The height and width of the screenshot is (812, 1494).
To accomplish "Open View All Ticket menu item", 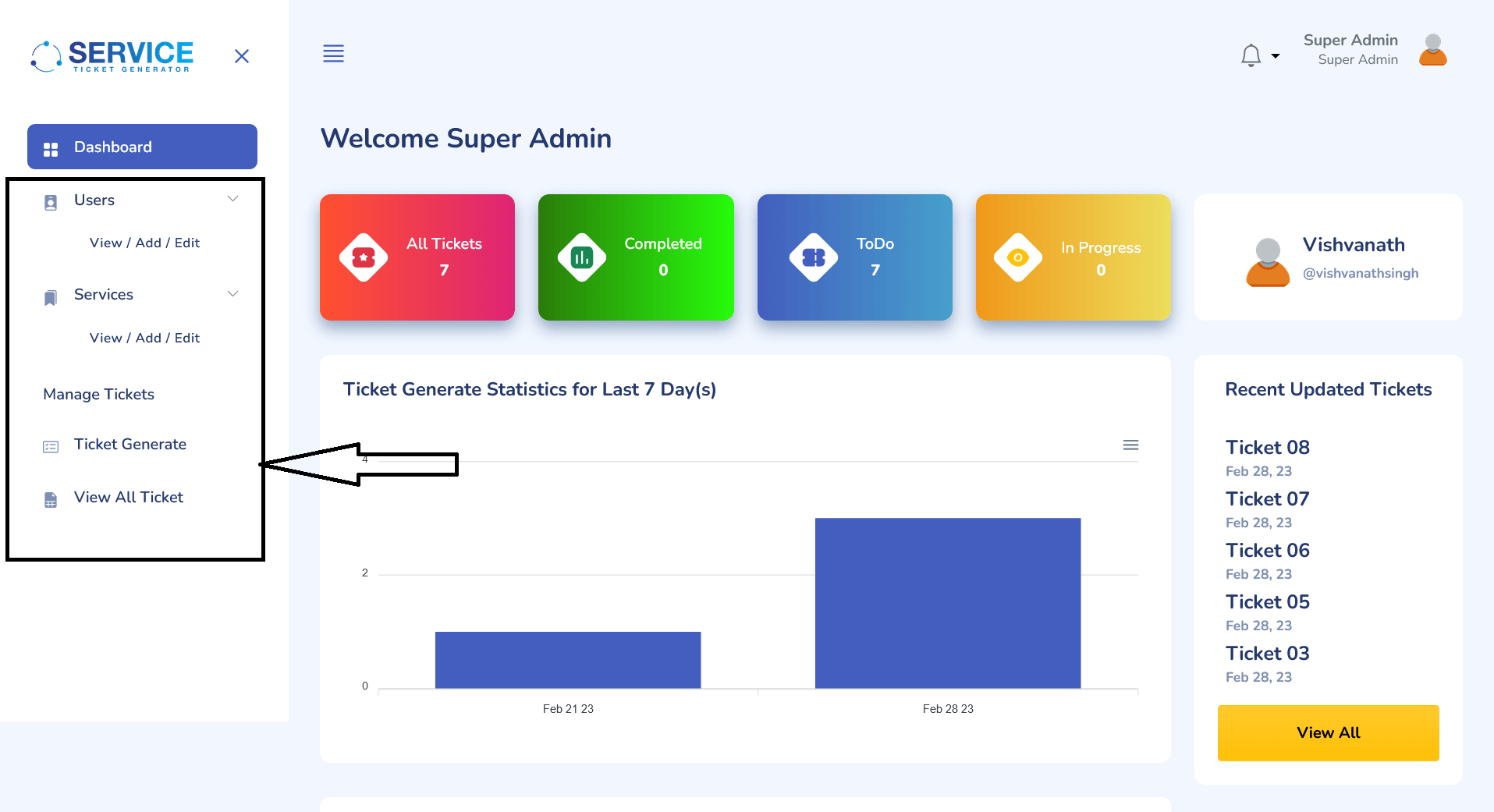I will click(x=128, y=498).
